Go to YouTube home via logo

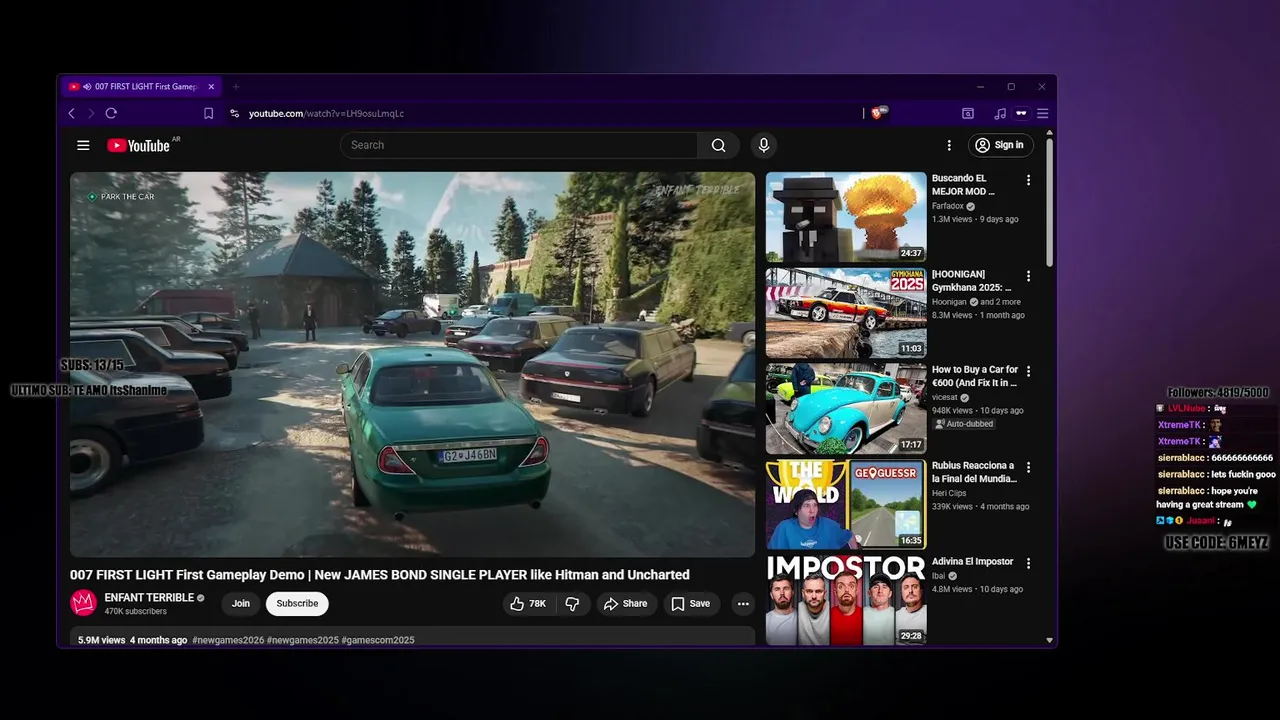[x=139, y=146]
